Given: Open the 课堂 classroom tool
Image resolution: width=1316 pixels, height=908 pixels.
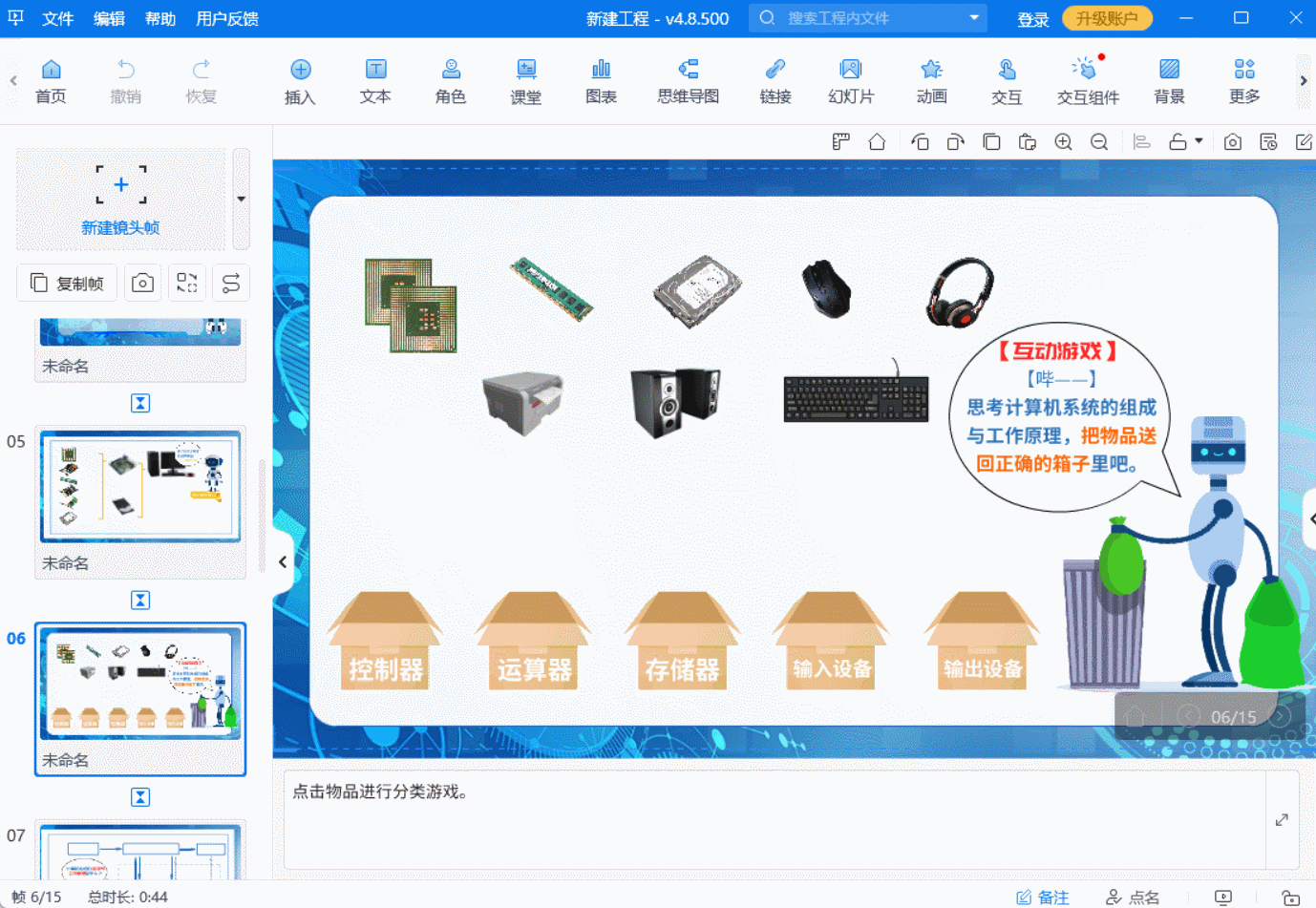Looking at the screenshot, I should pyautogui.click(x=525, y=80).
